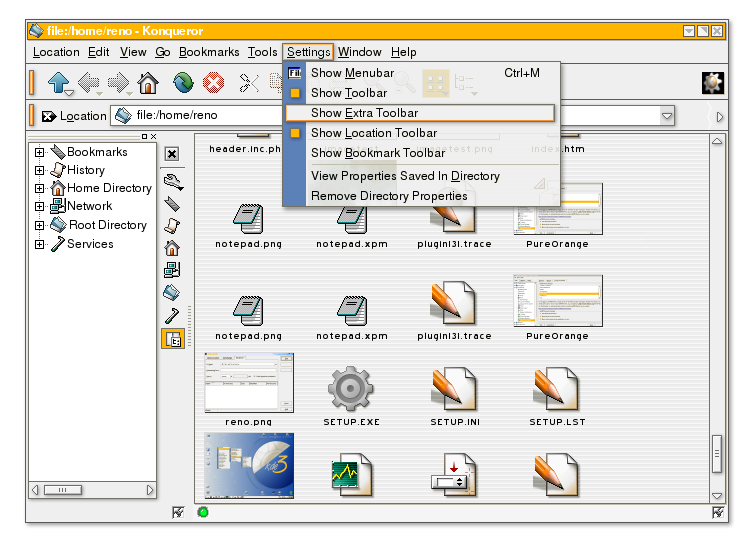Open the sidebar configure wrench icon
Viewport: 749px width, 560px height.
click(172, 182)
